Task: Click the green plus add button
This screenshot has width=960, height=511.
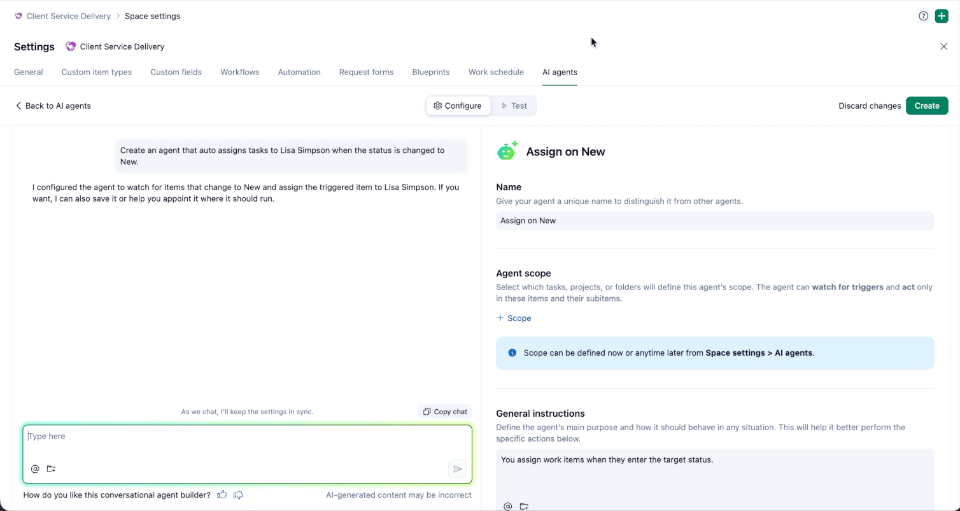Action: tap(942, 17)
